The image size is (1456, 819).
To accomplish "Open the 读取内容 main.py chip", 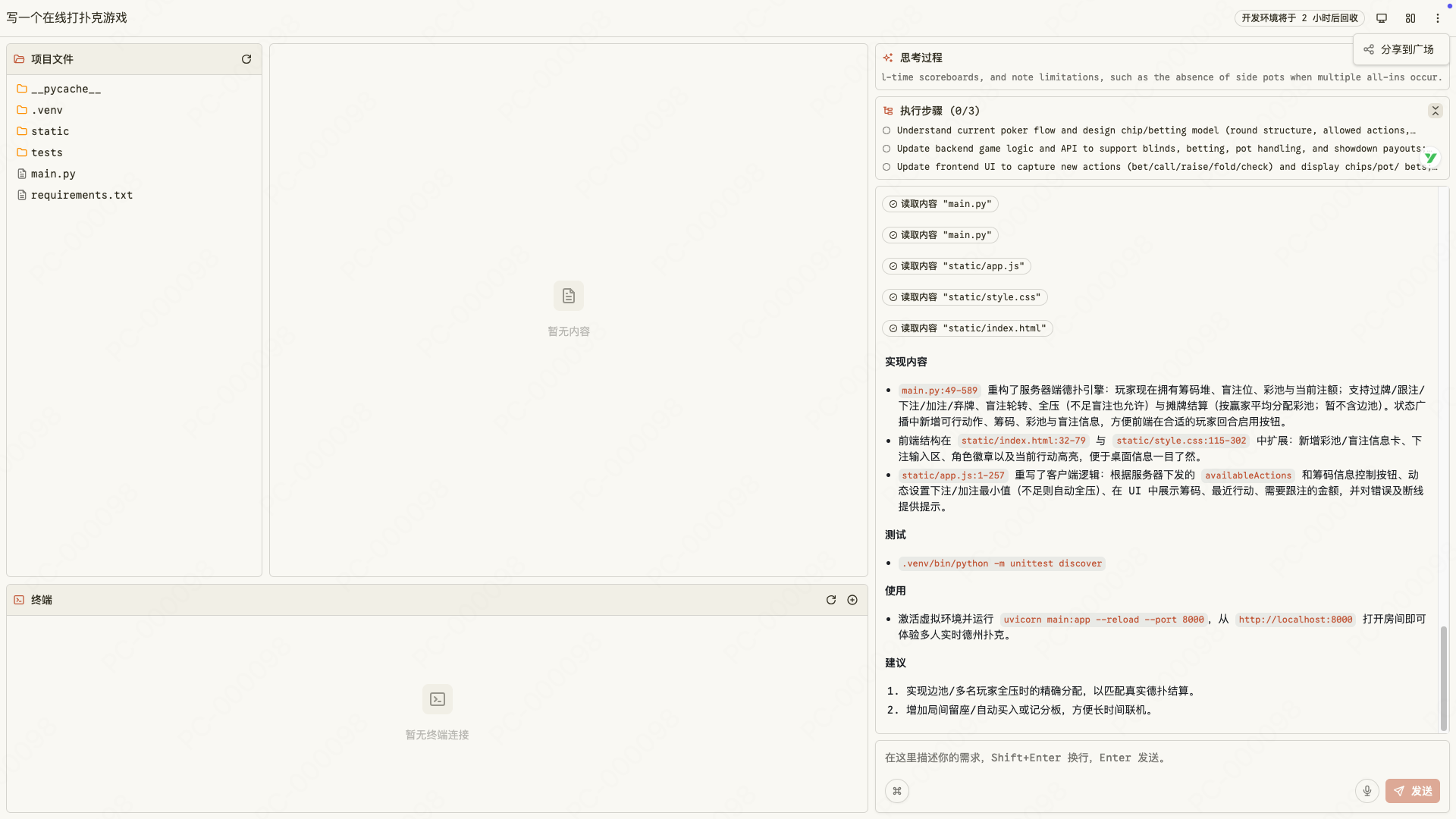I will coord(940,204).
